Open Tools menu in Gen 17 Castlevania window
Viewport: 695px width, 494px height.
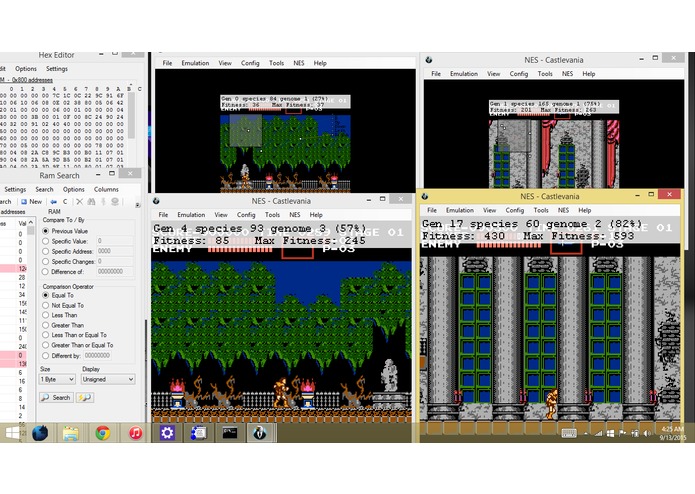(x=541, y=210)
